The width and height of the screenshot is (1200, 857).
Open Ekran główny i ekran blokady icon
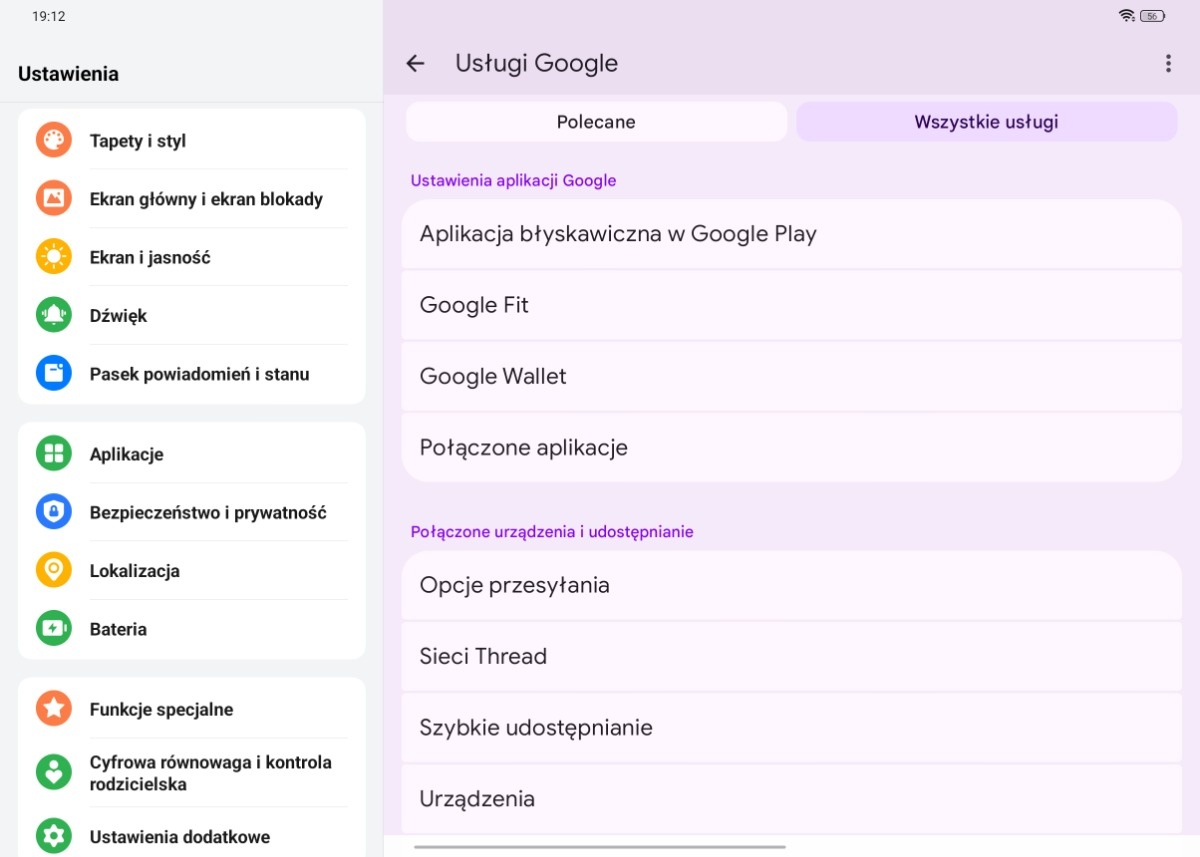click(54, 198)
